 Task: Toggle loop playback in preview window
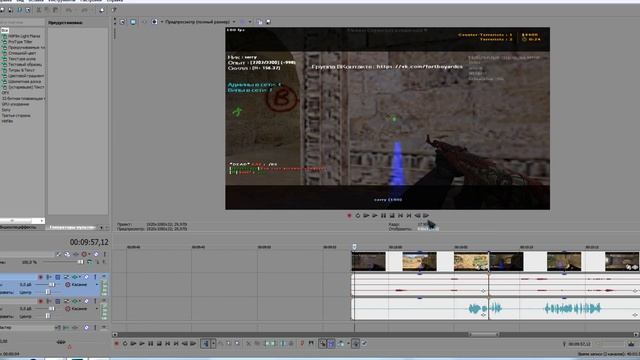tap(358, 216)
